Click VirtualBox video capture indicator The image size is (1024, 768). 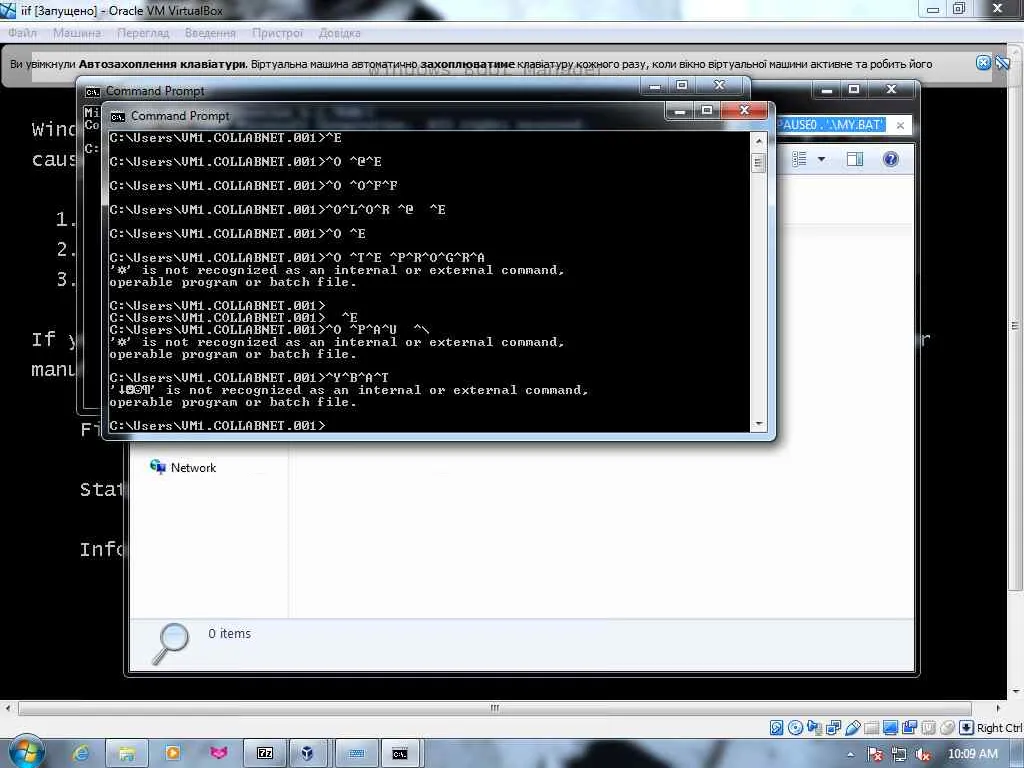[909, 728]
